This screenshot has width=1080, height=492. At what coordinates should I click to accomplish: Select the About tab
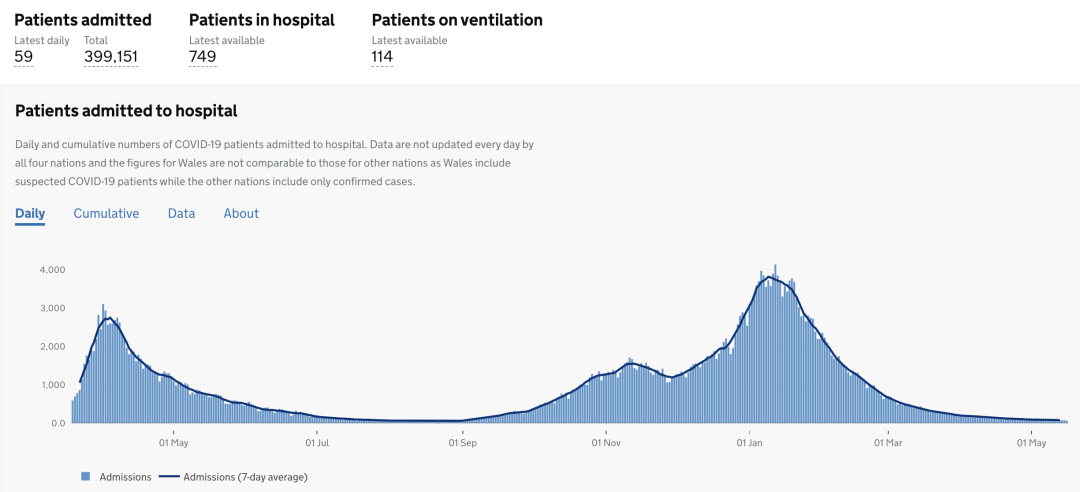click(x=241, y=214)
